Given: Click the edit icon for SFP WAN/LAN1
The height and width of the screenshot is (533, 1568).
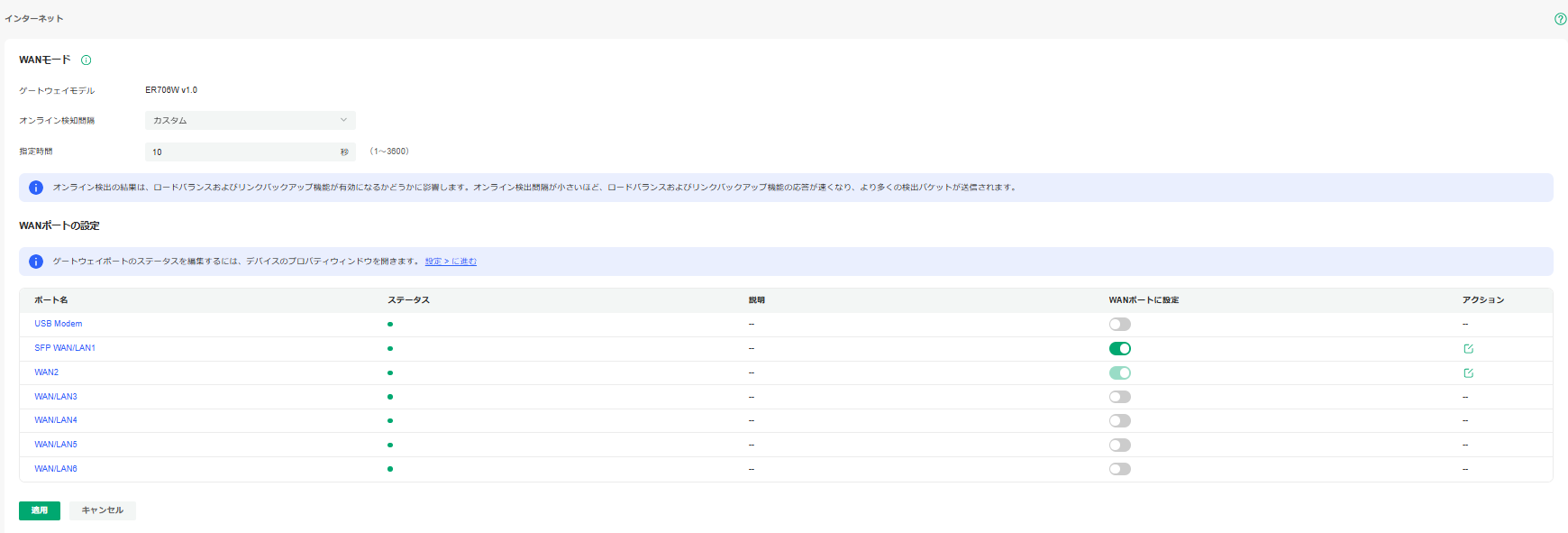Looking at the screenshot, I should click(1468, 349).
